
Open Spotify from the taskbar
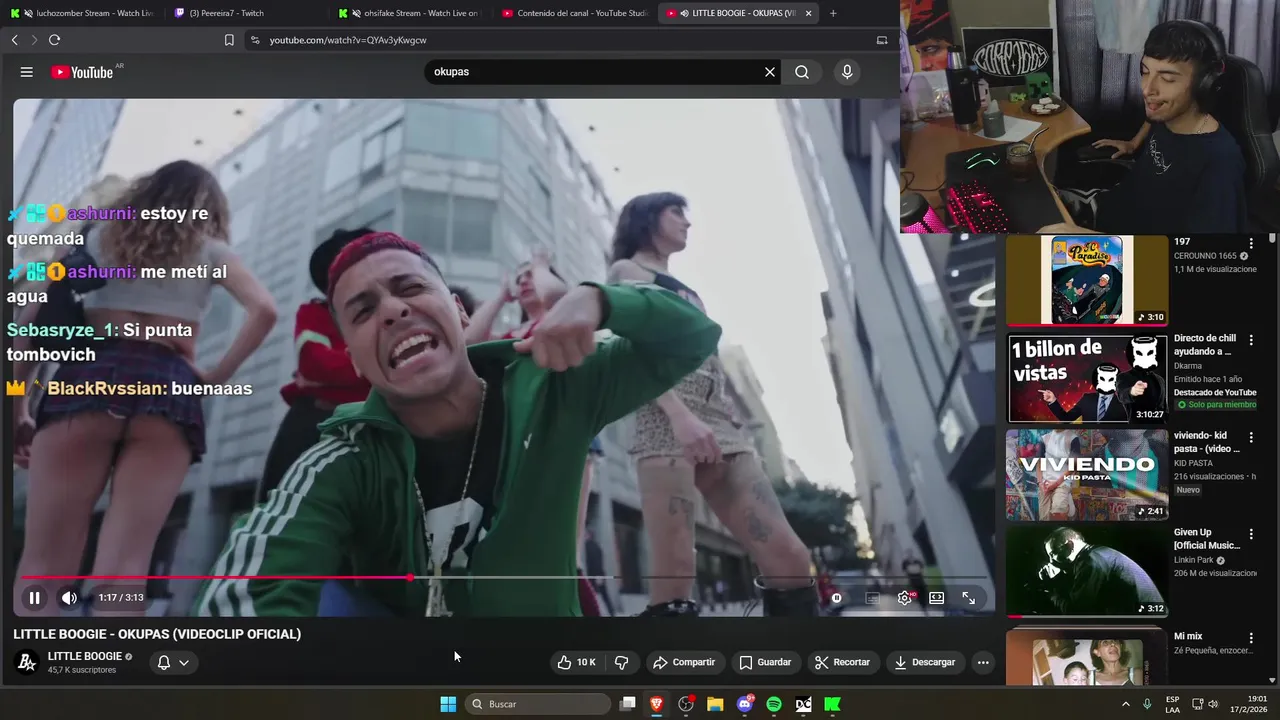(x=774, y=704)
